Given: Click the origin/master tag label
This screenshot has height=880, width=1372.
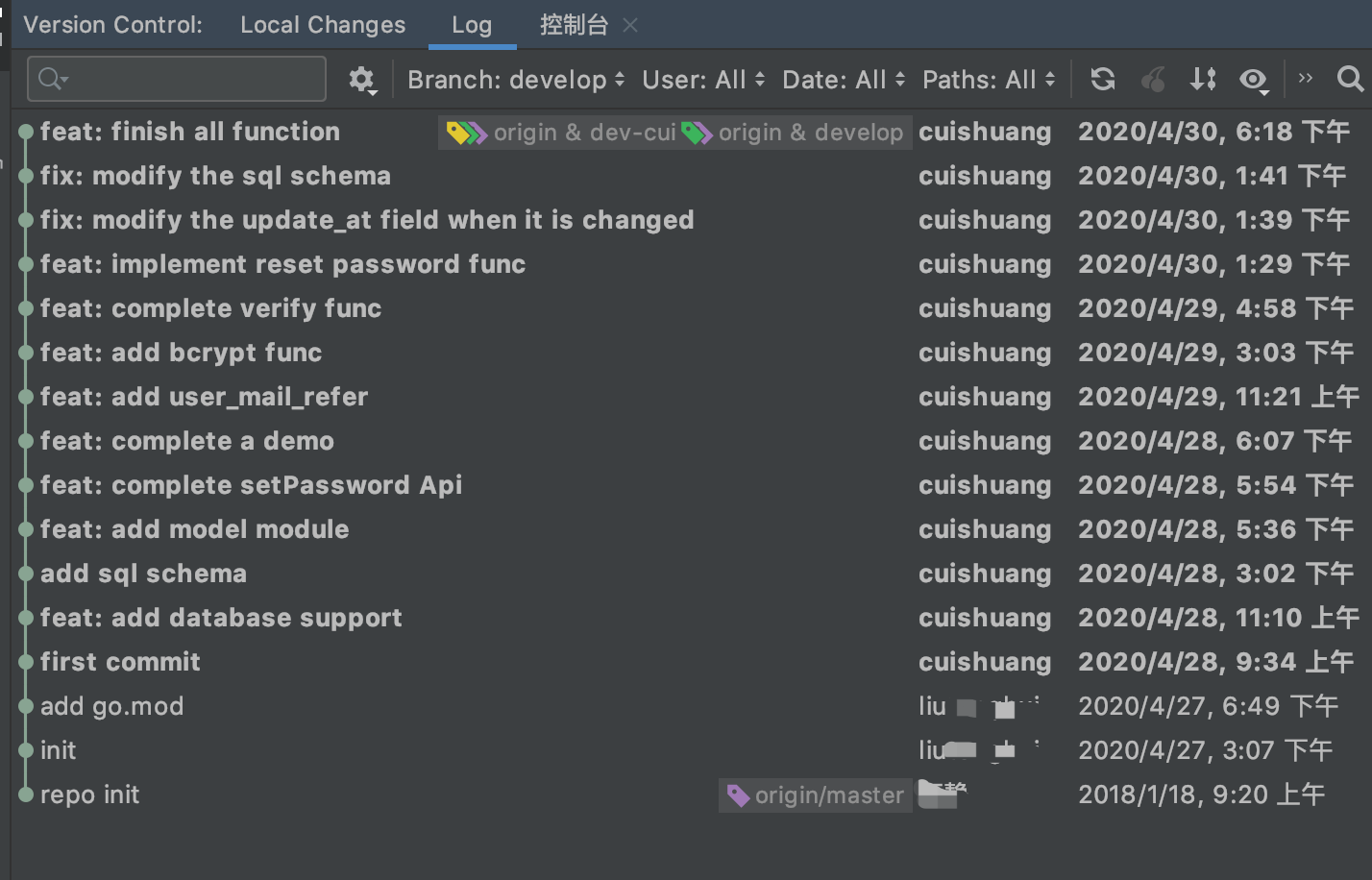Looking at the screenshot, I should (816, 795).
